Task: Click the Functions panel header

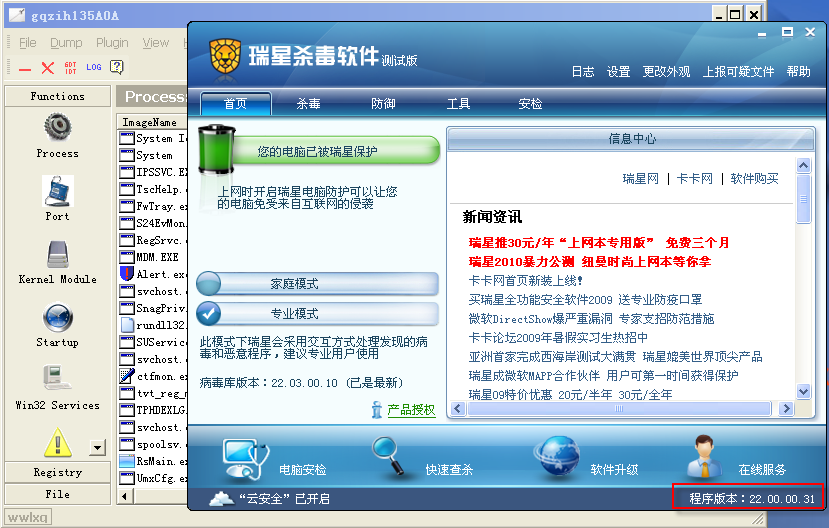Action: pos(58,96)
